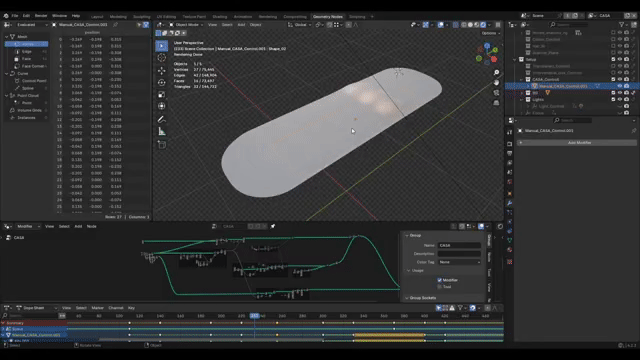
Task: Open the Global transform orientation dropdown
Action: 300,25
